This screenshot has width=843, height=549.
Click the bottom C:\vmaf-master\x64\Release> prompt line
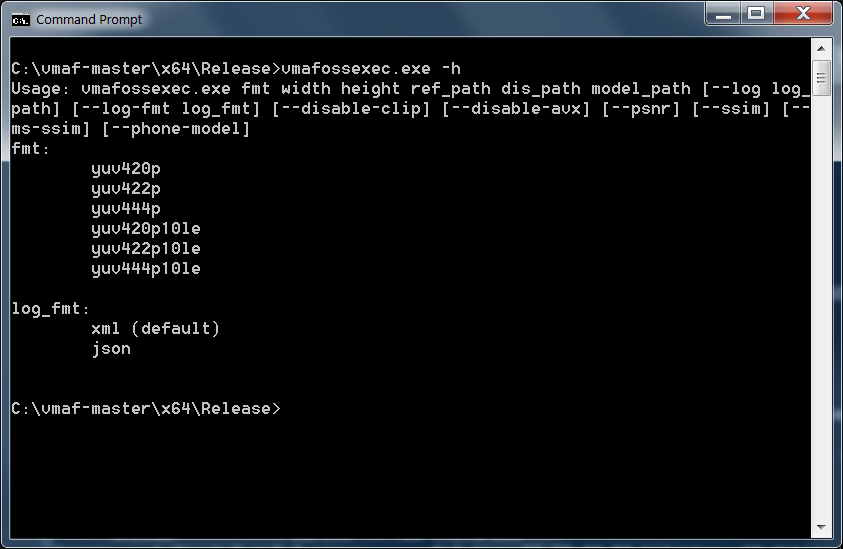[x=146, y=409]
